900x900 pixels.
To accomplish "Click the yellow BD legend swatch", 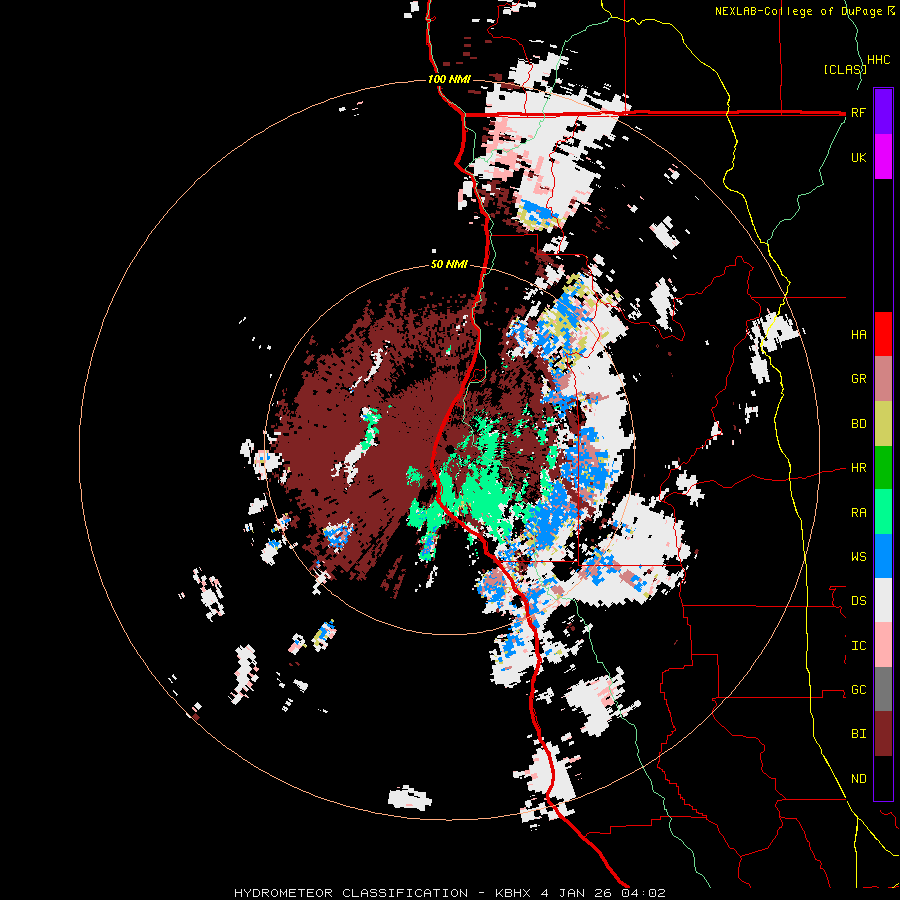I will [883, 424].
